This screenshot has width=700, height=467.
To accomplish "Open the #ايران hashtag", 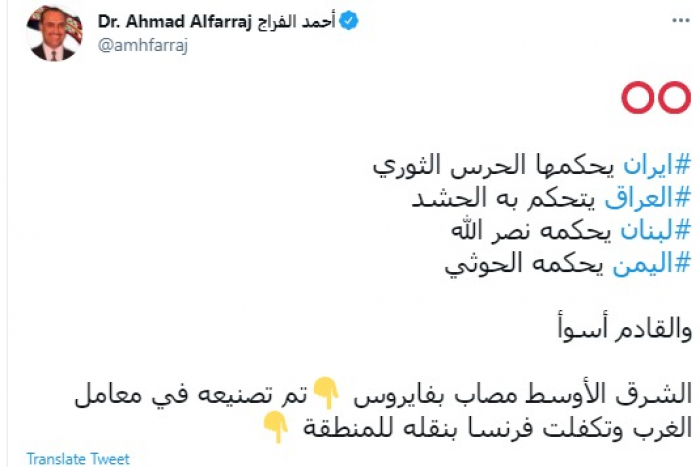I will [657, 166].
